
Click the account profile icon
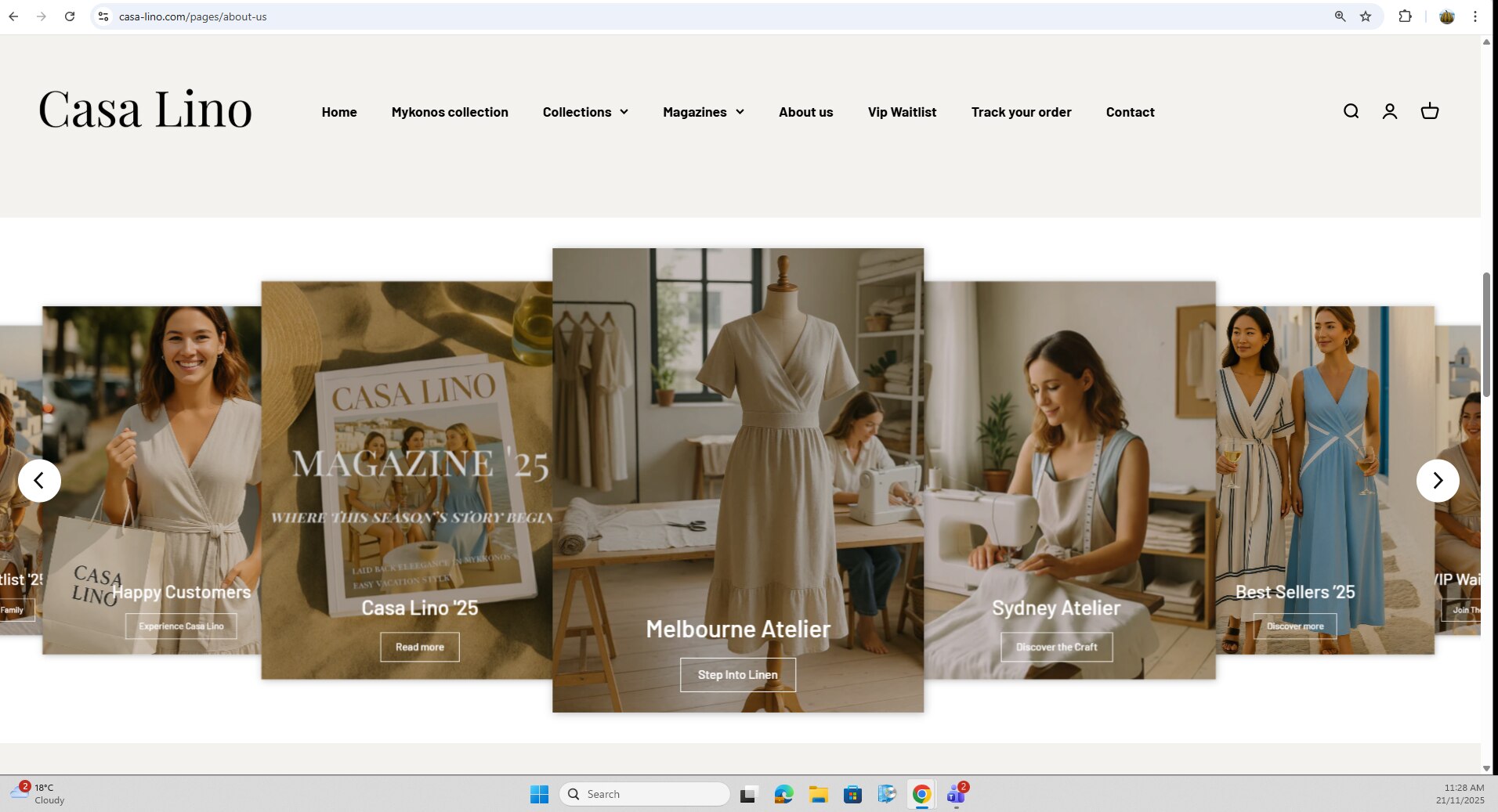[1389, 111]
